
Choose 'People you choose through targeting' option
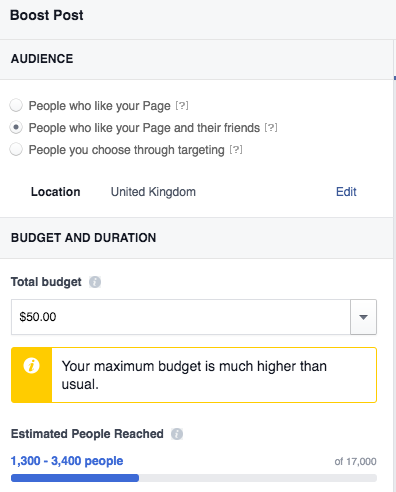[x=16, y=149]
